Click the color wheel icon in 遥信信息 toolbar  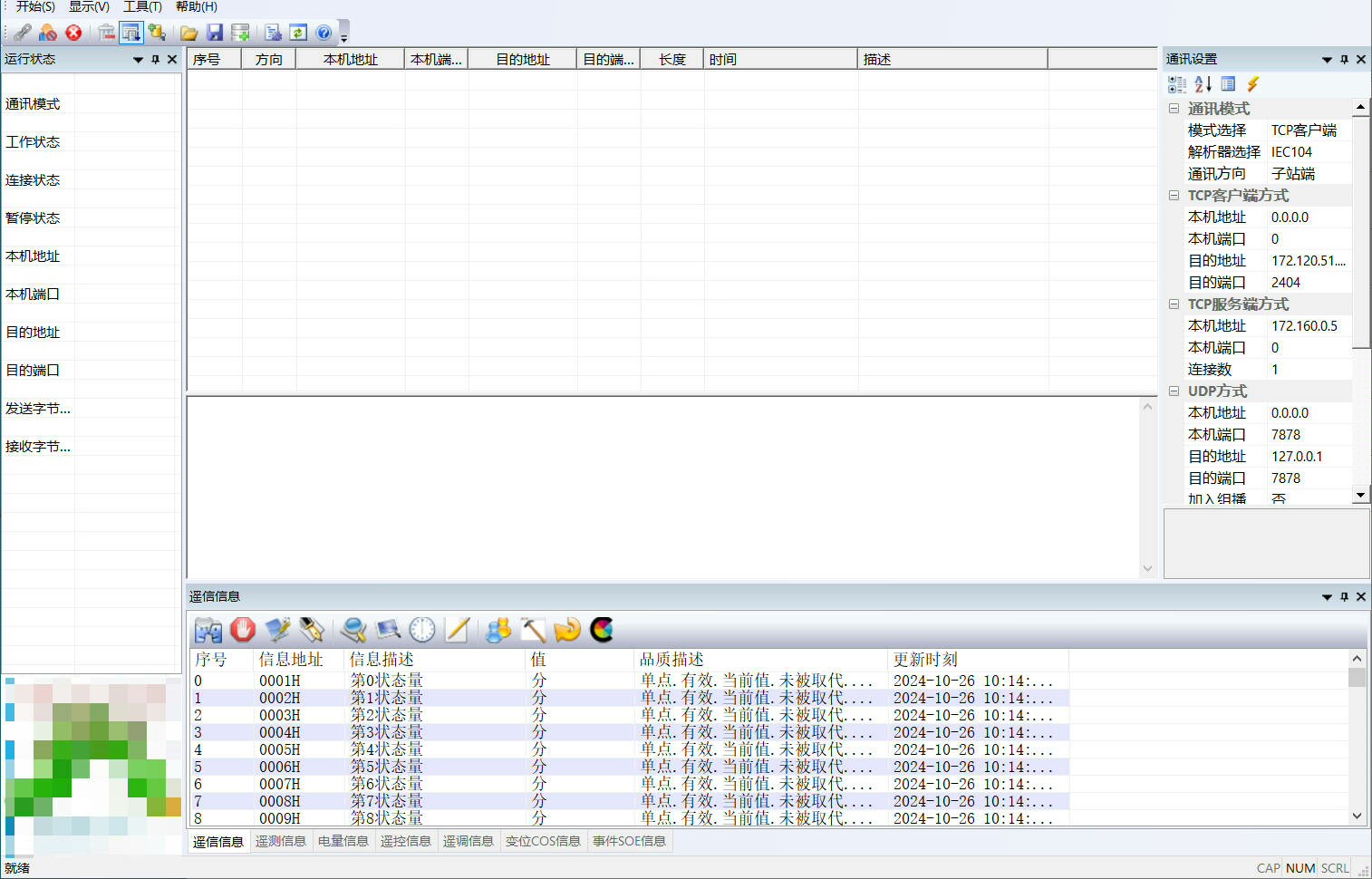pos(602,630)
